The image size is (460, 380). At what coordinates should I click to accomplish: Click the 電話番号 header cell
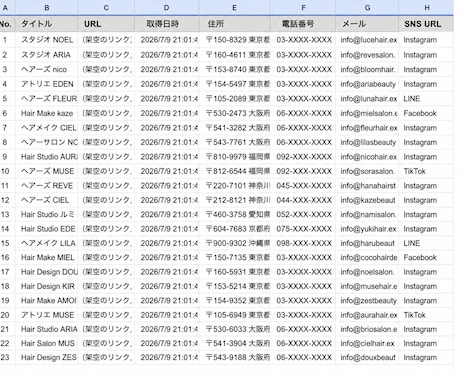tap(303, 24)
